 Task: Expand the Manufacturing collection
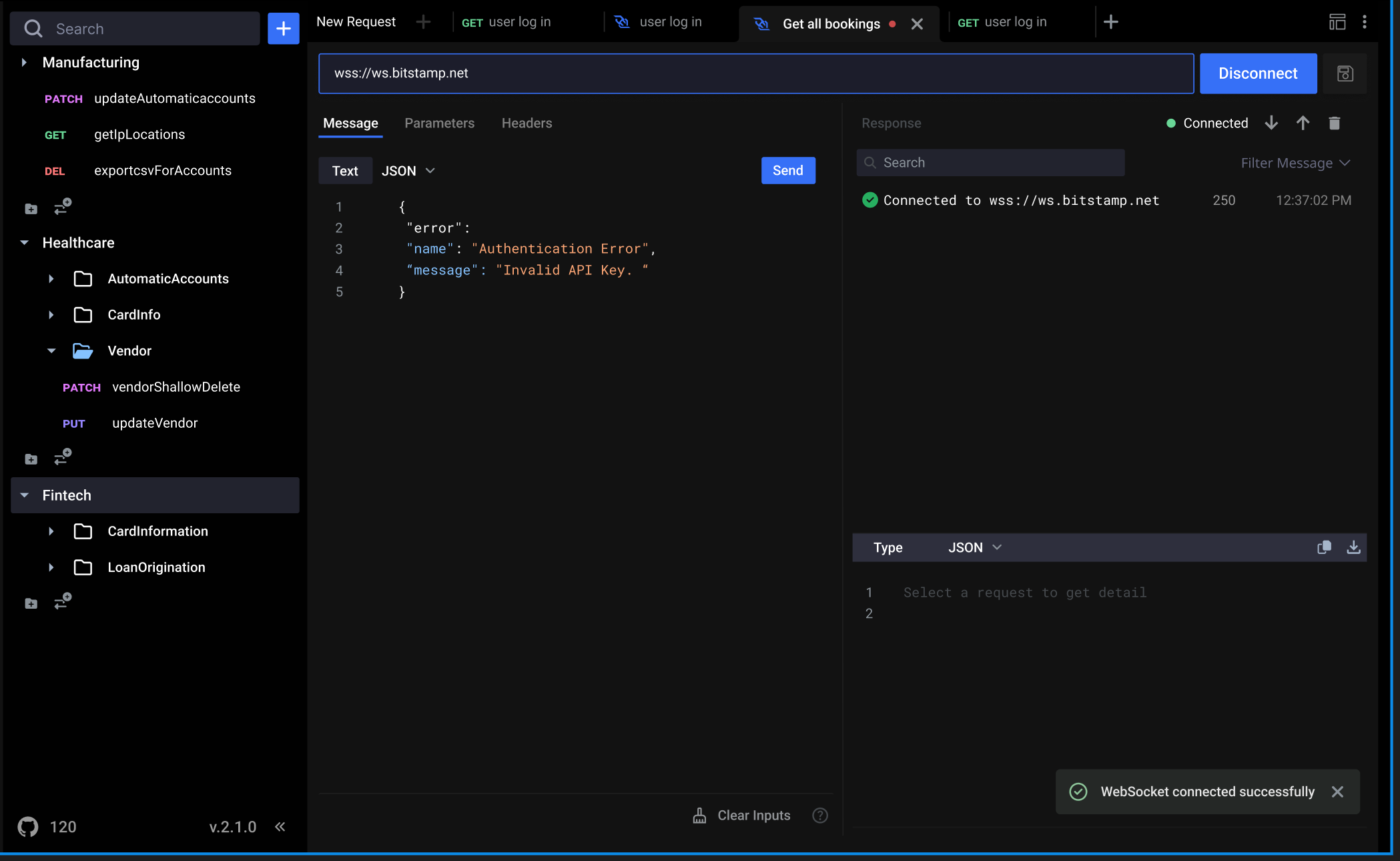click(24, 63)
